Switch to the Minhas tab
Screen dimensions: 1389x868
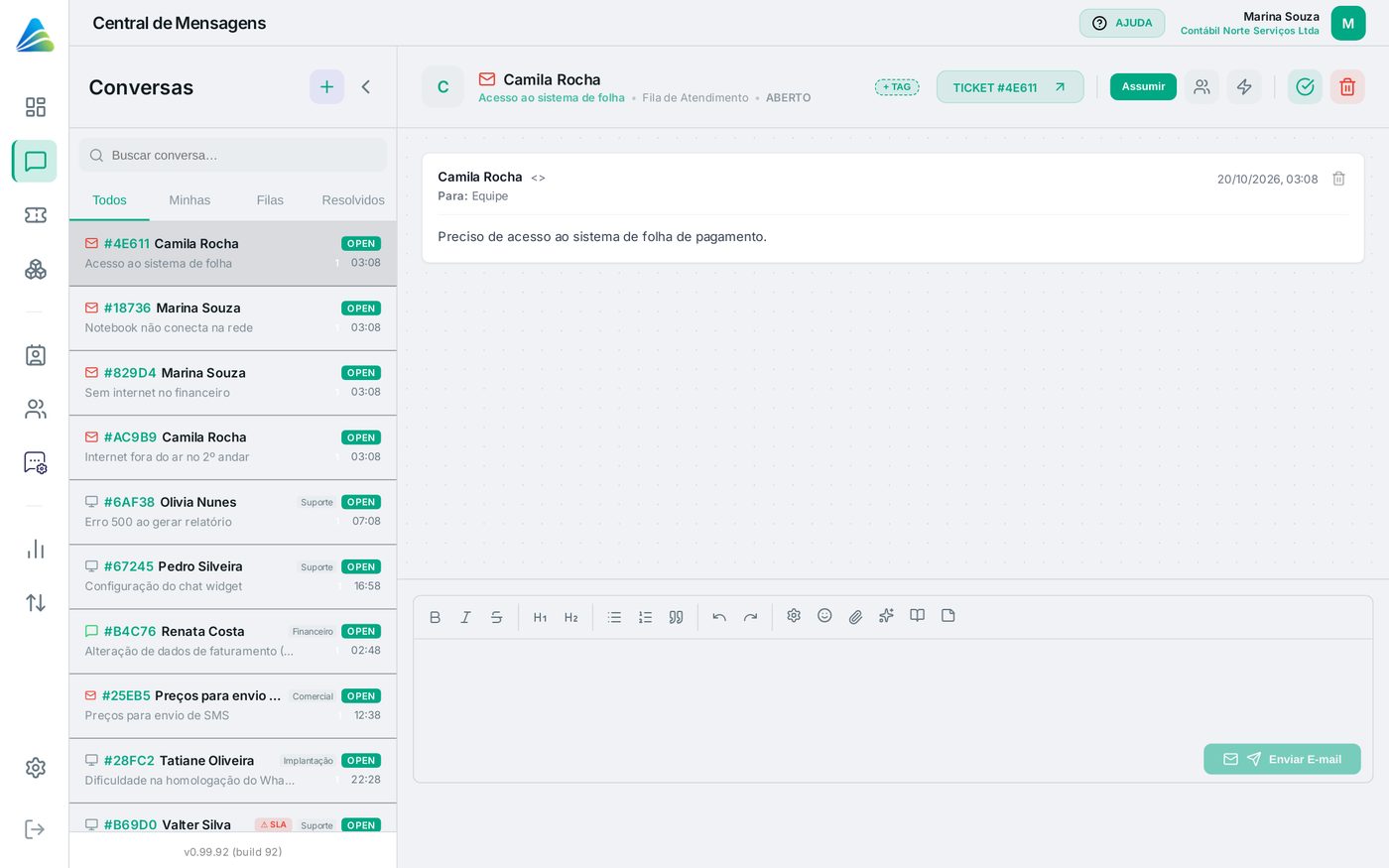coord(189,200)
